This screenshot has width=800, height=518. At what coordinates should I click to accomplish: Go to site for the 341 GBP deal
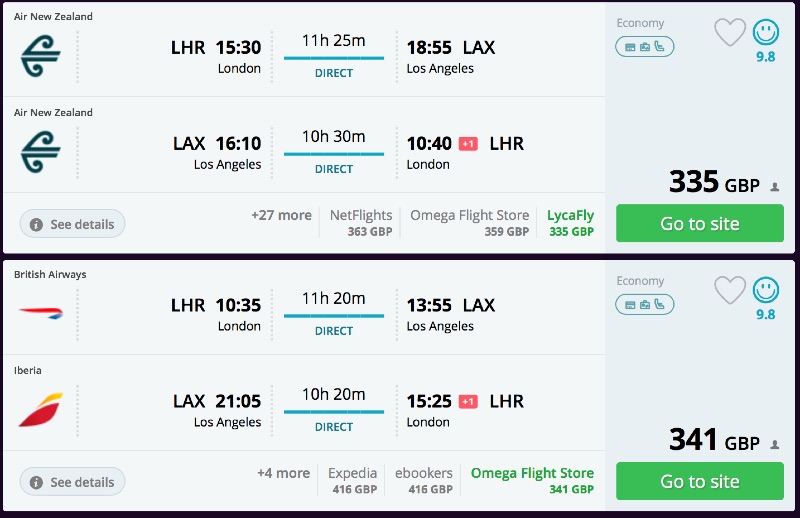(700, 481)
